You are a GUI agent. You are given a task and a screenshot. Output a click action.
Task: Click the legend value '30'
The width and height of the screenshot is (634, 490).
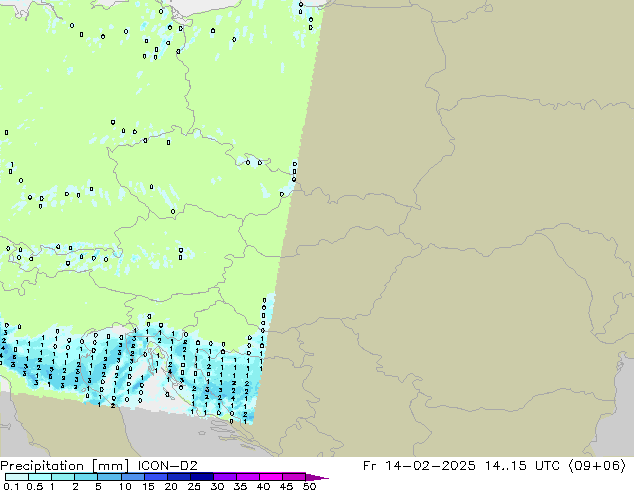[217, 486]
